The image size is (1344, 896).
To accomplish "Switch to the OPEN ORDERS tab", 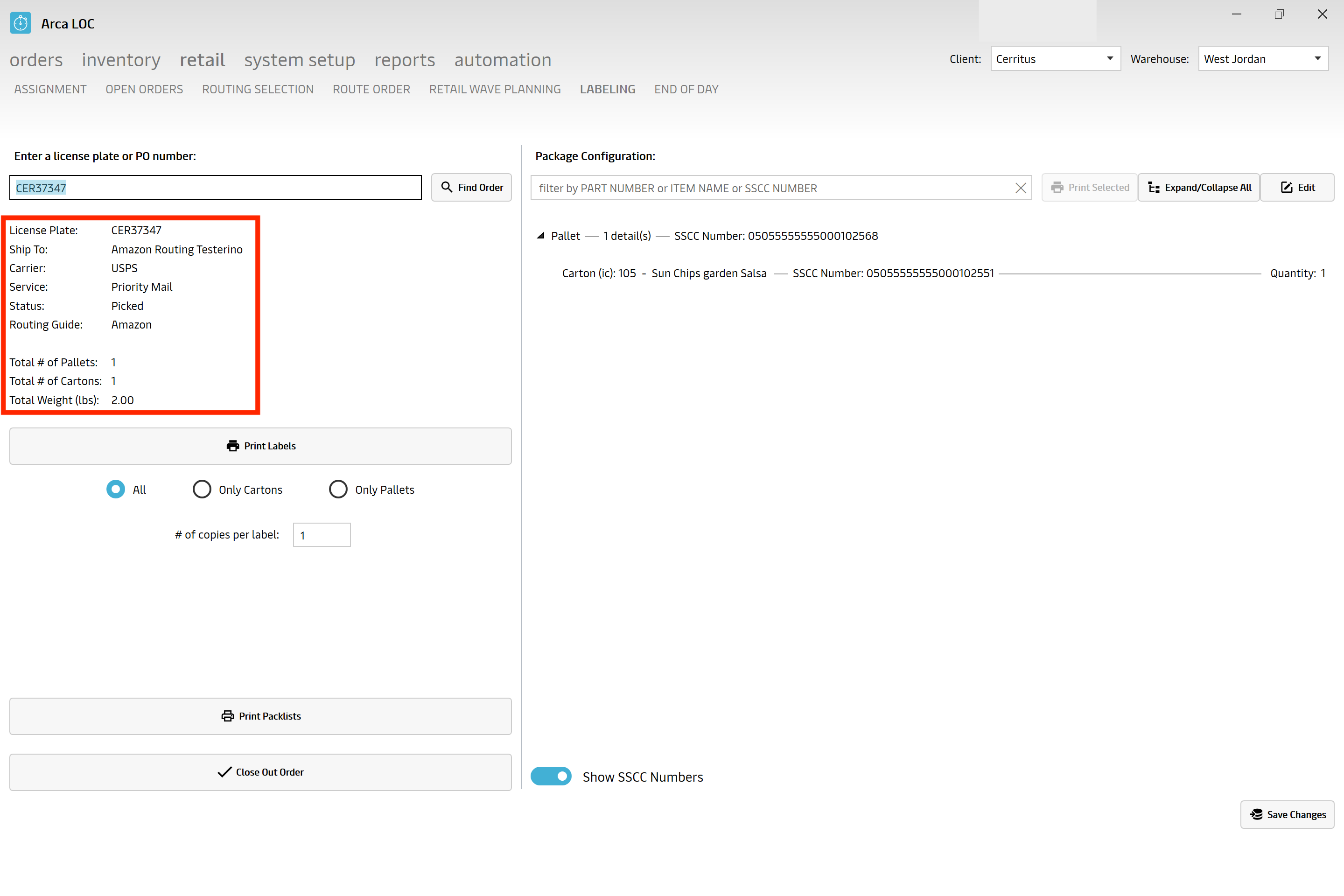I will (x=144, y=89).
